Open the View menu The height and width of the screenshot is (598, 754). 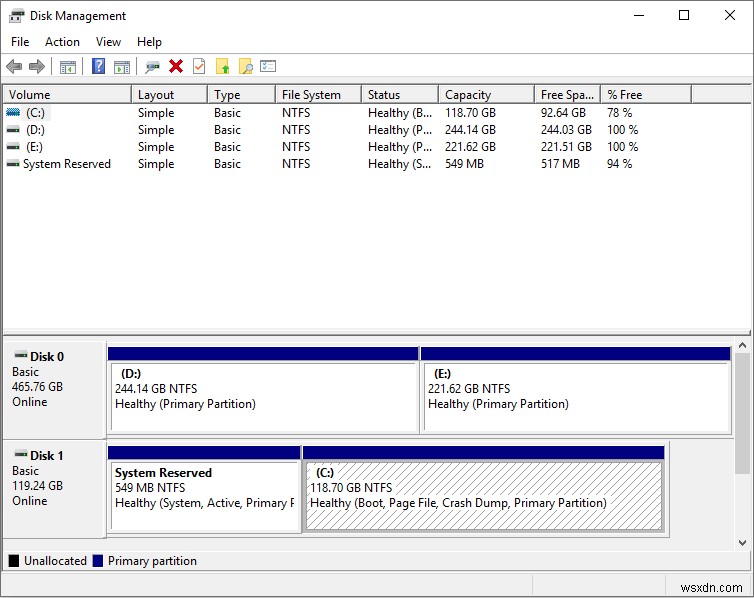108,42
